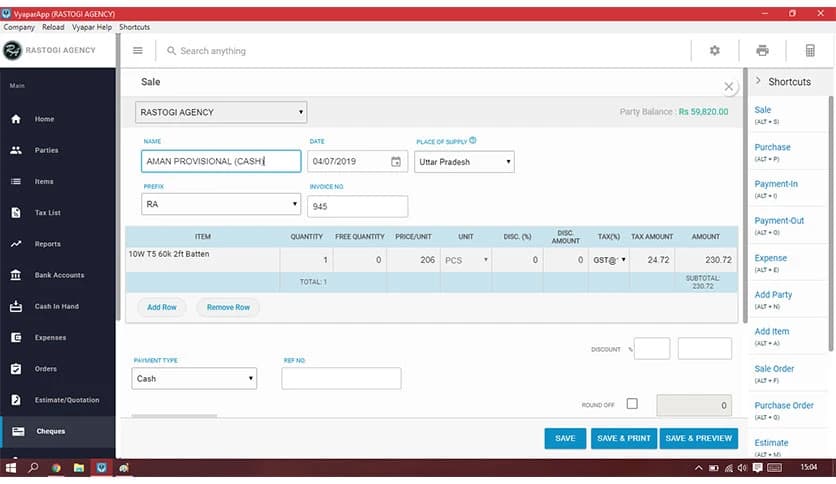Click the Shortcuts panel vertical scrollbar
This screenshot has height=484, width=836.
point(831,224)
